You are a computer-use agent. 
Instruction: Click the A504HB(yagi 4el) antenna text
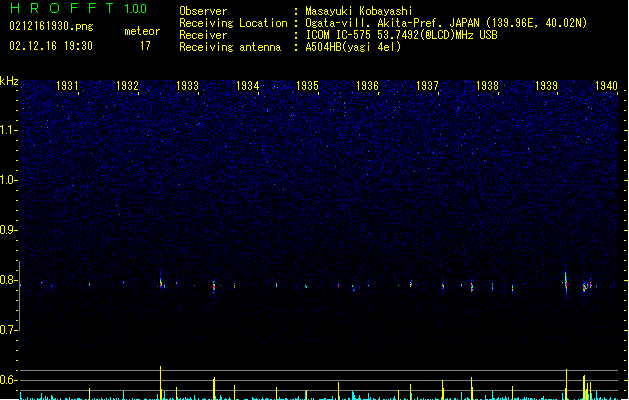[353, 47]
